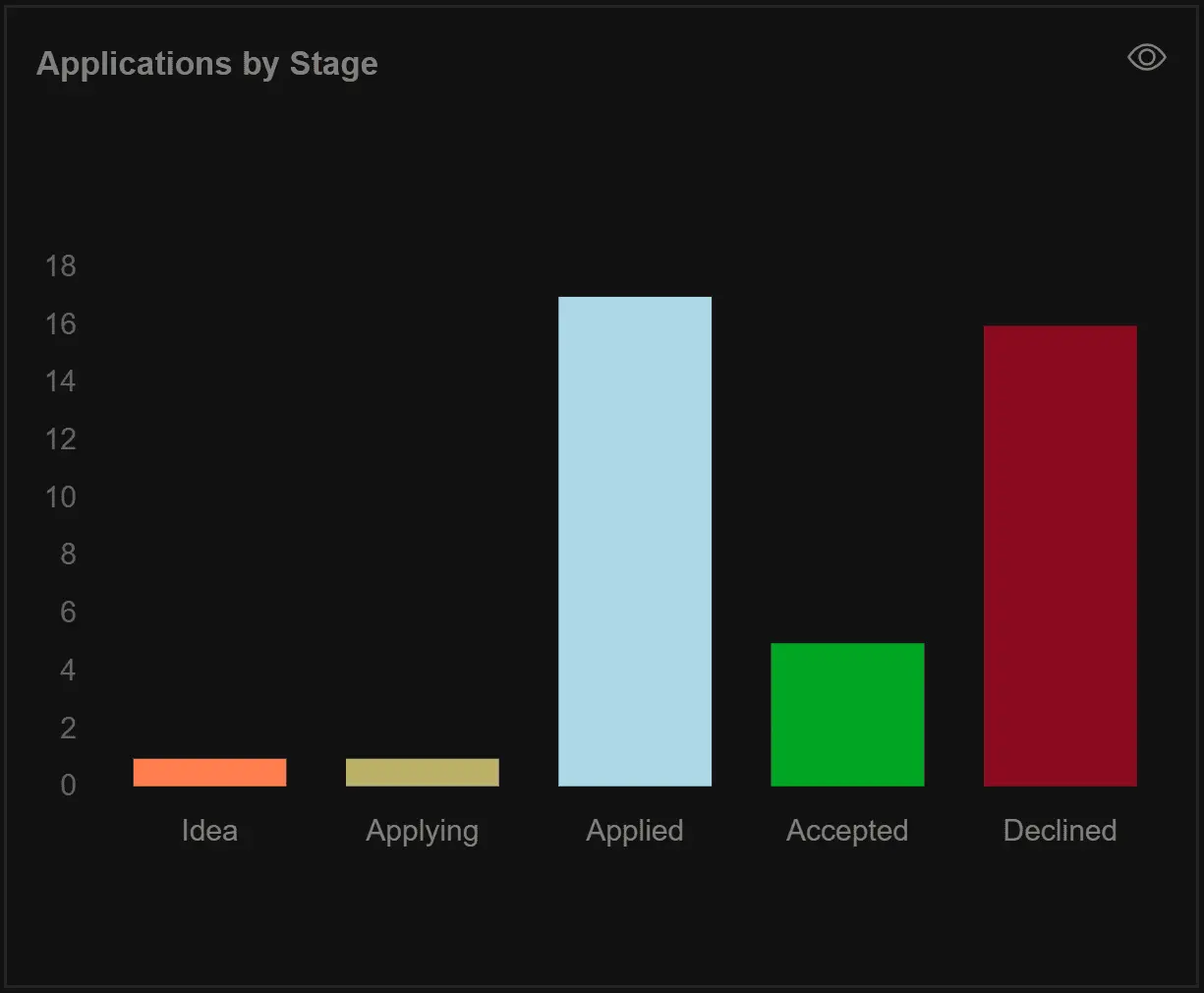The height and width of the screenshot is (993, 1204).
Task: Click the Idea axis label
Action: (x=209, y=831)
